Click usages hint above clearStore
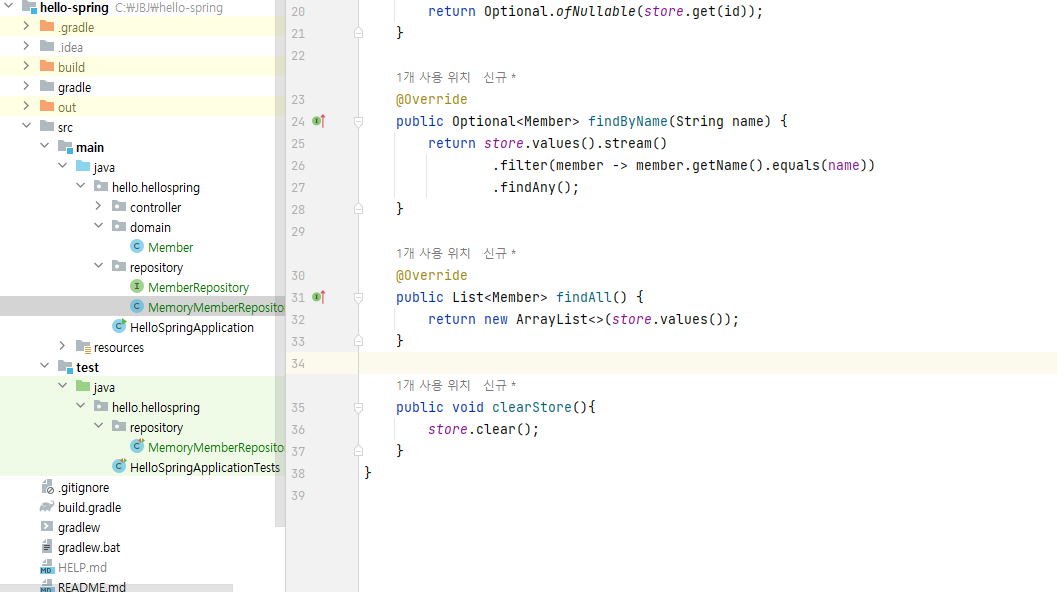Image resolution: width=1057 pixels, height=592 pixels. 433,386
